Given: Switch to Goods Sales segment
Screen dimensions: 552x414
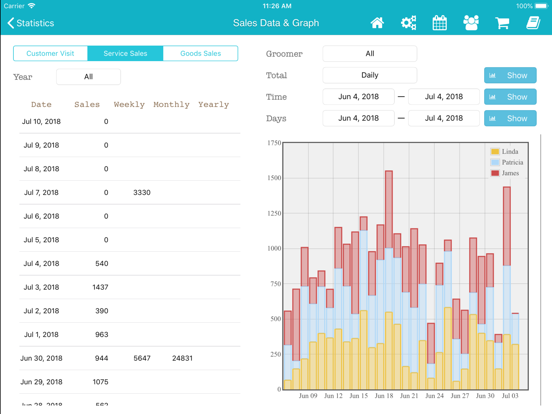Looking at the screenshot, I should (x=201, y=54).
